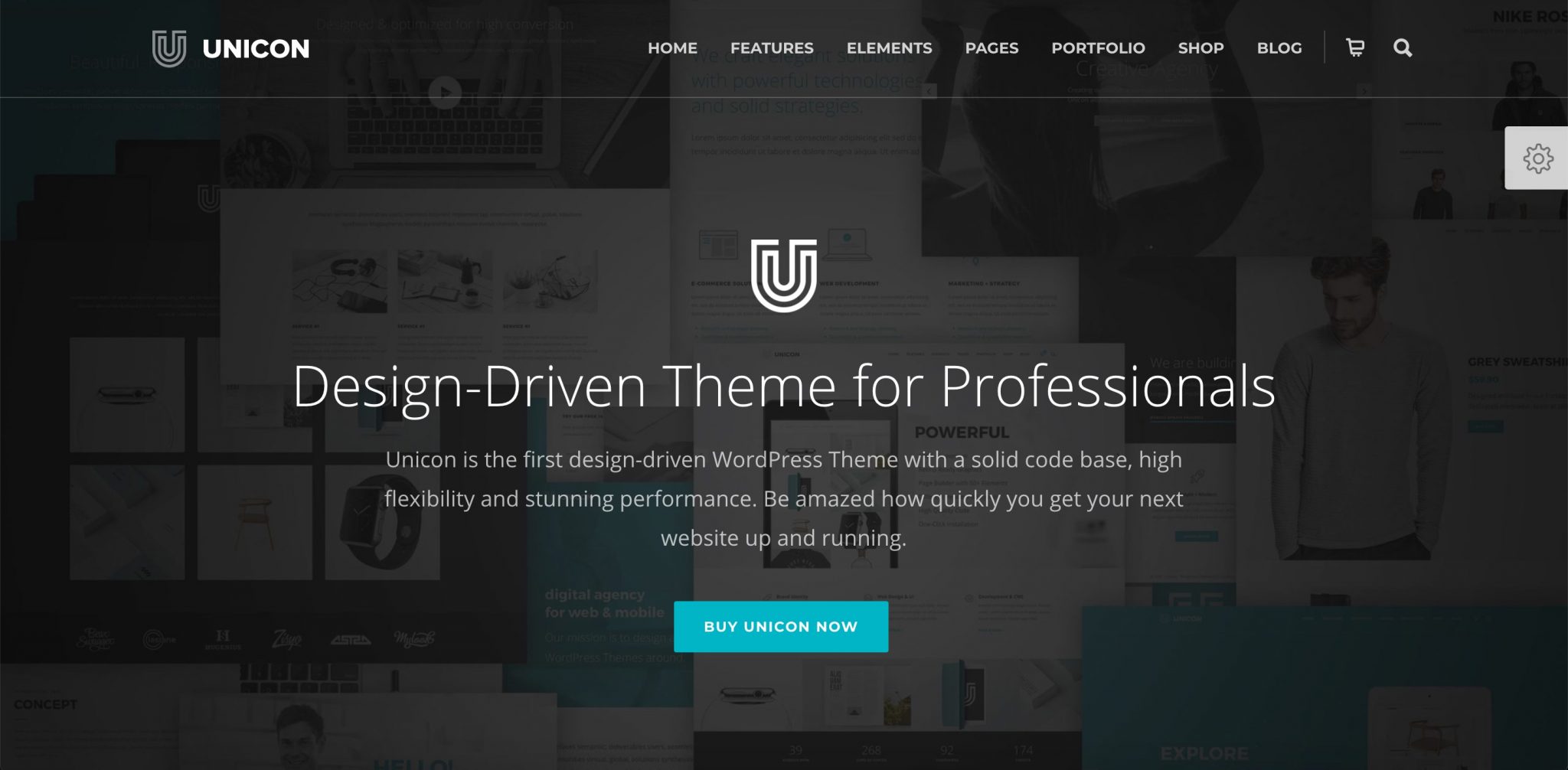Screen dimensions: 1568x770
Task: Open the Features menu
Action: [772, 47]
